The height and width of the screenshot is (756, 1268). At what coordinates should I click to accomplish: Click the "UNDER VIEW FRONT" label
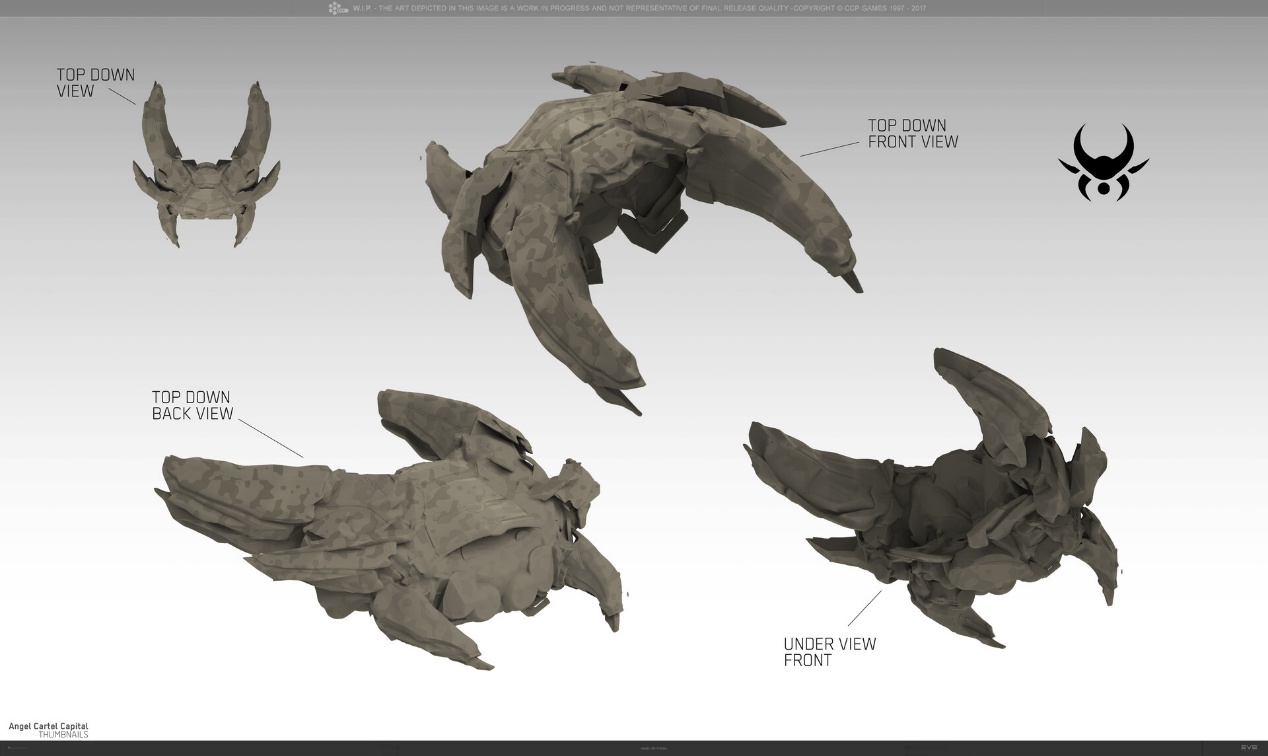829,652
